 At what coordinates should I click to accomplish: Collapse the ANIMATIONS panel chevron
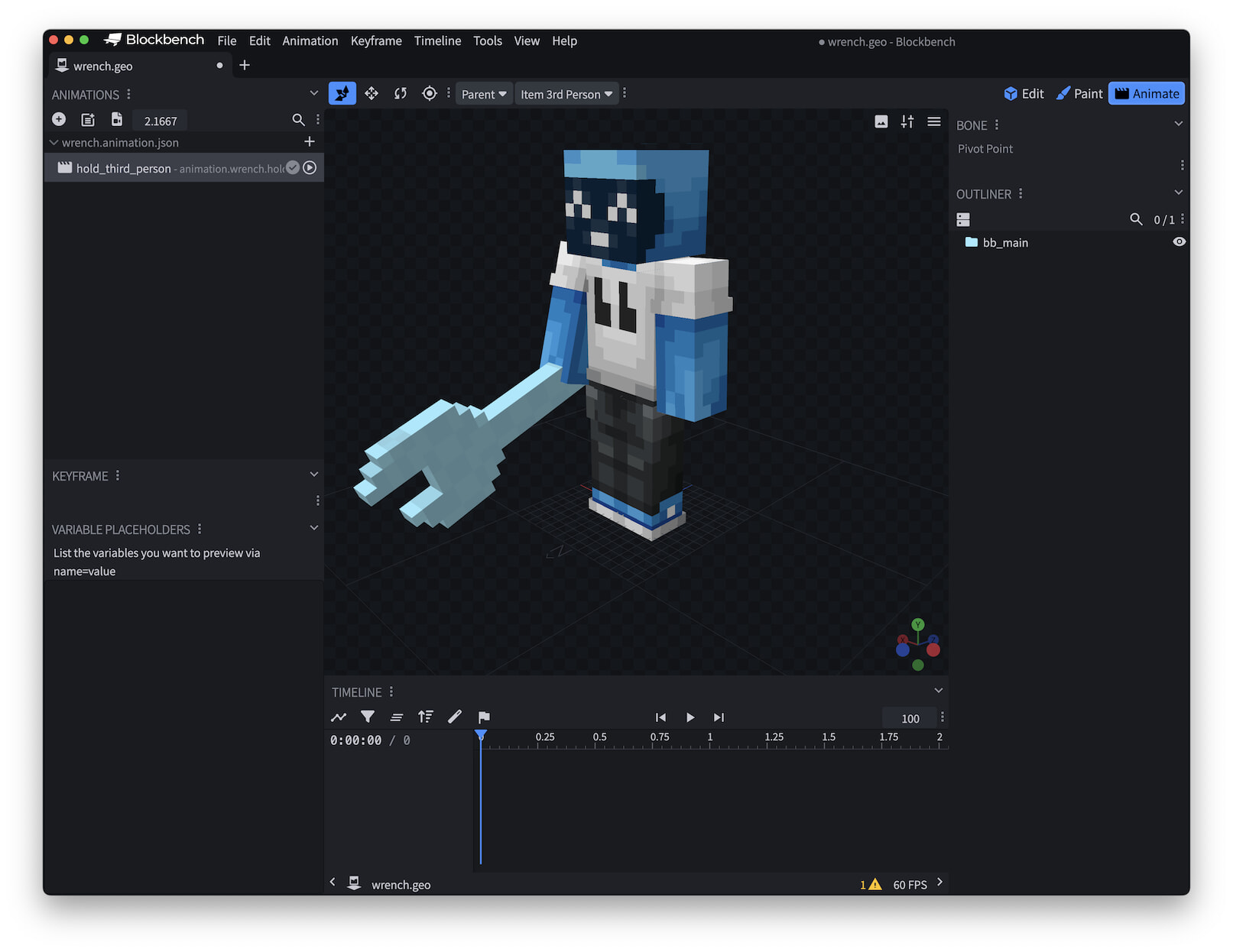[313, 93]
